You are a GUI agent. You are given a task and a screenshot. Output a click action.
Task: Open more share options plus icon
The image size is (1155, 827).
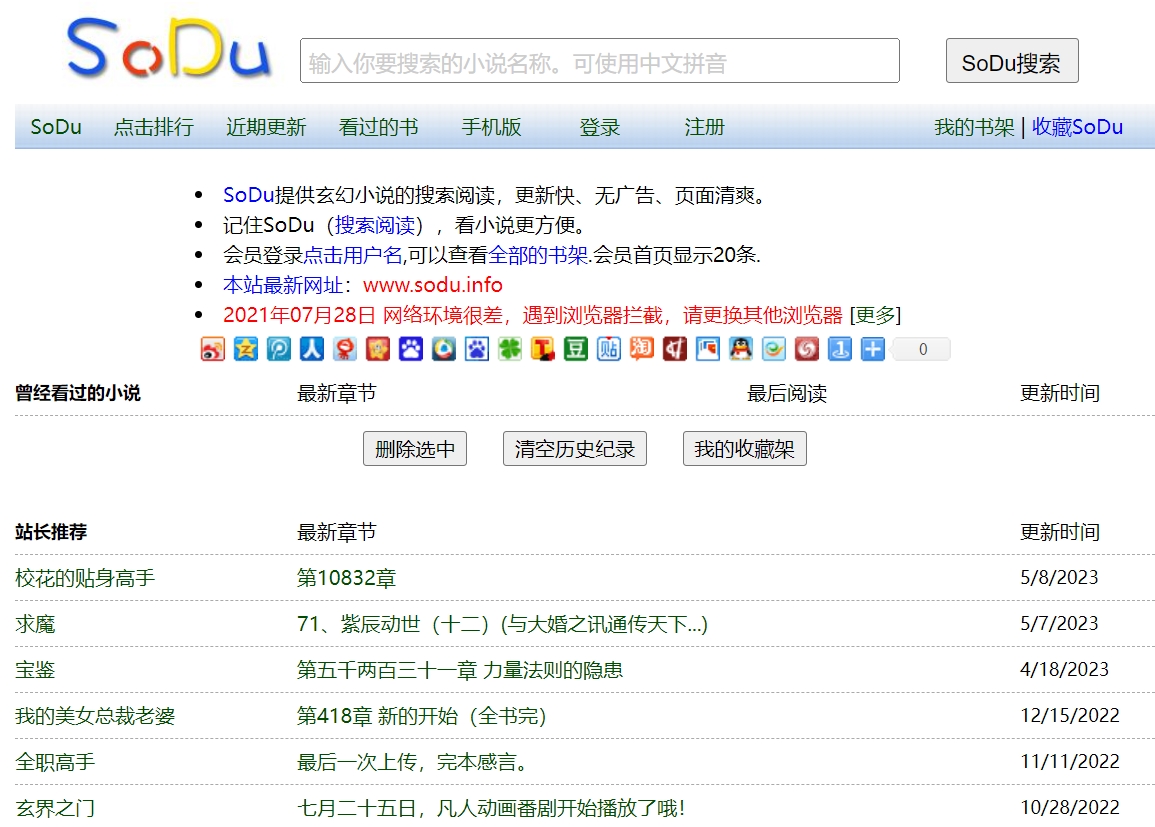pyautogui.click(x=873, y=349)
